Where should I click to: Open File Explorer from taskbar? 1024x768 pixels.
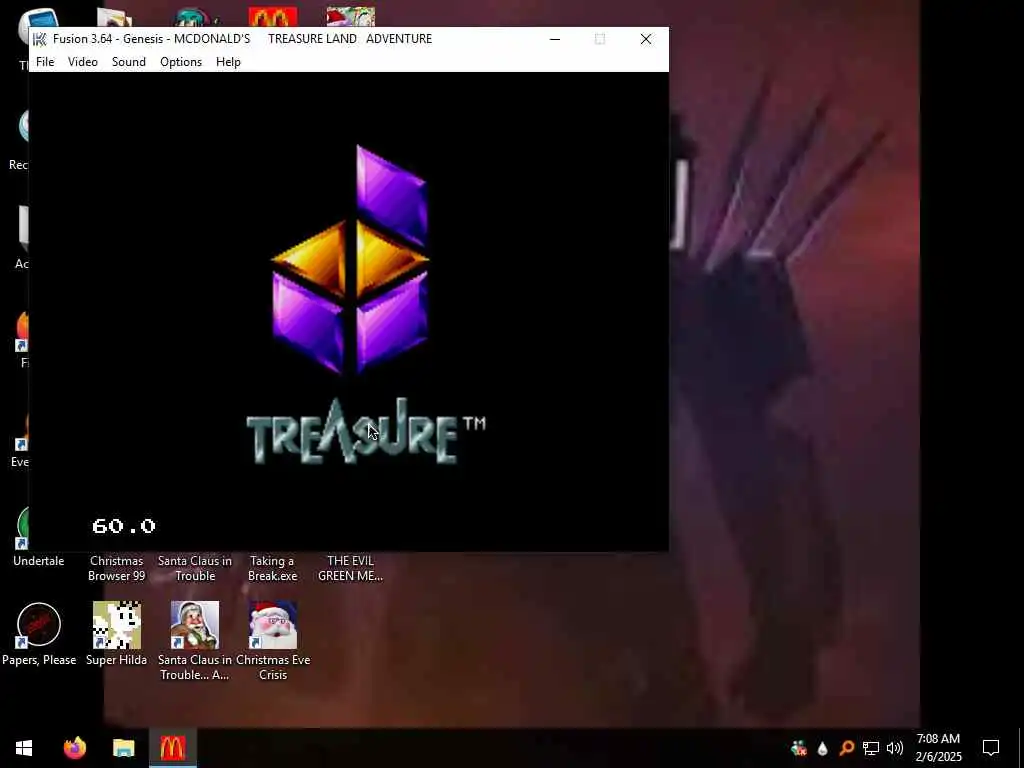123,748
